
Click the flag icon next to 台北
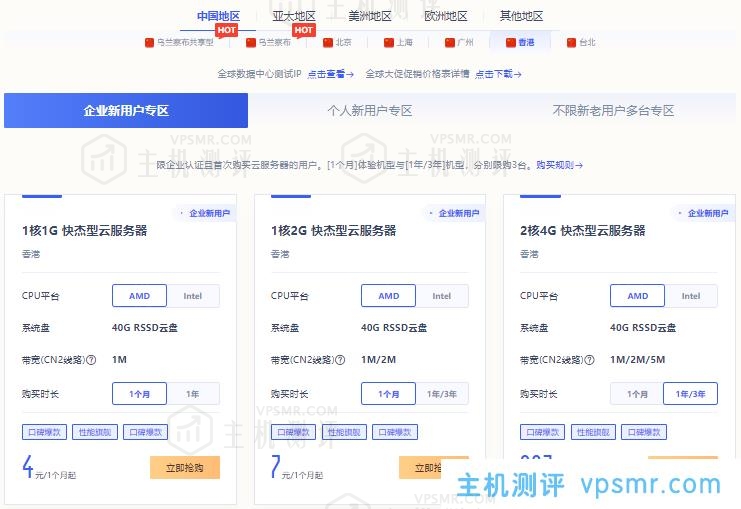[571, 43]
